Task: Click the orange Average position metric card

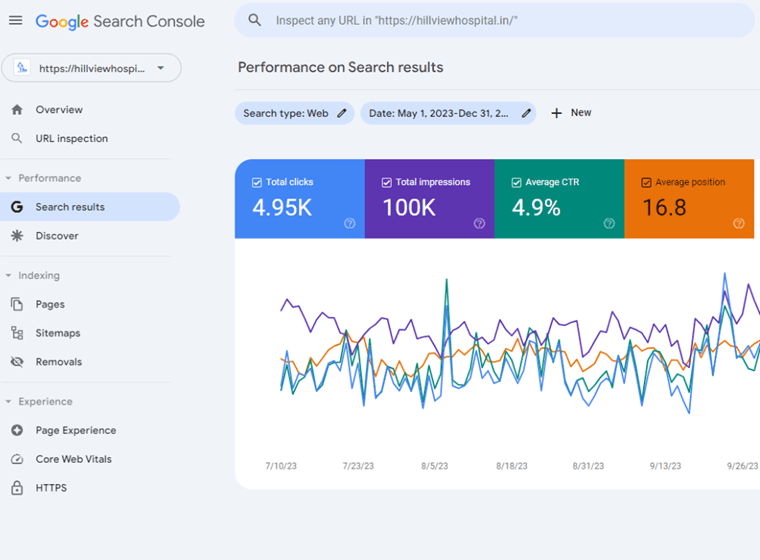Action: pos(689,200)
